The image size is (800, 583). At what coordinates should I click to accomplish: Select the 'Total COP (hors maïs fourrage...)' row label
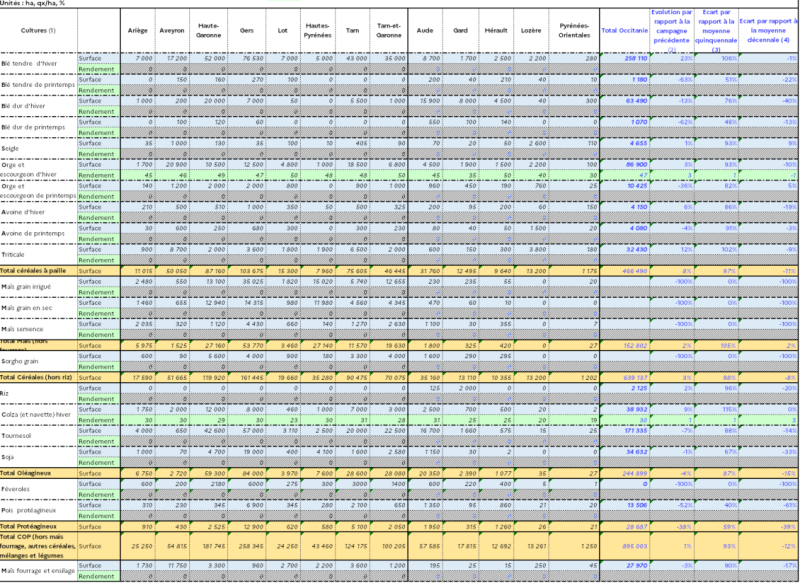(x=38, y=546)
